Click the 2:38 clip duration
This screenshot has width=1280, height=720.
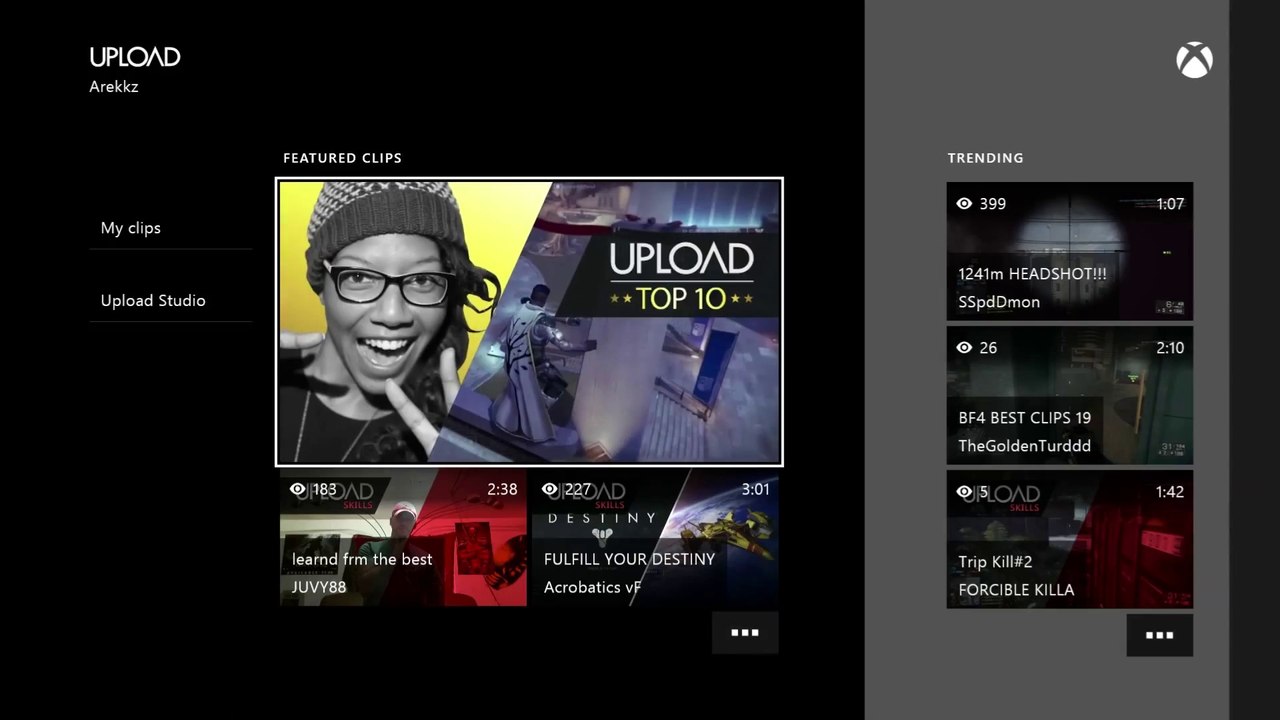click(503, 489)
